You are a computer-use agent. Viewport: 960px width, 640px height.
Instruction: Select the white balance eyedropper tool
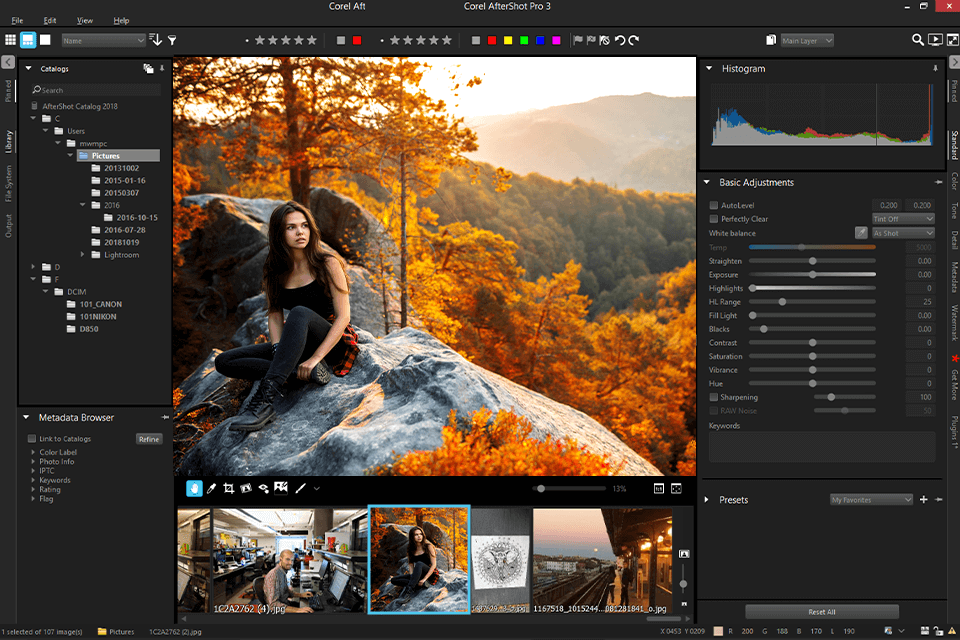pos(211,488)
